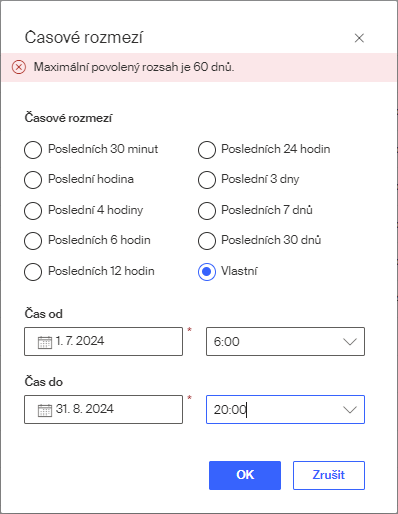Select Posledních 30 minut radio option
Screen dimensions: 398x514
click(x=33, y=150)
